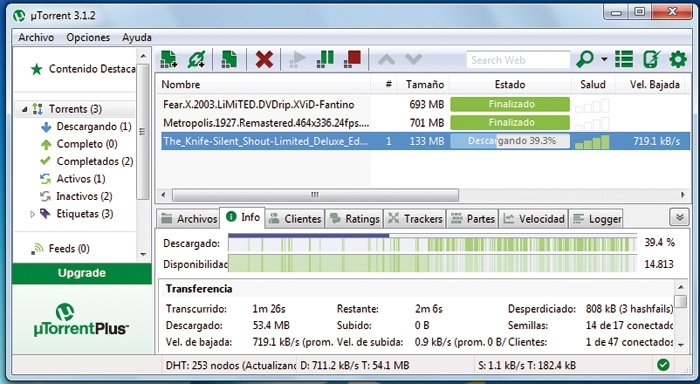Open Feeds (0) in sidebar
Image resolution: width=700 pixels, height=384 pixels.
click(60, 248)
